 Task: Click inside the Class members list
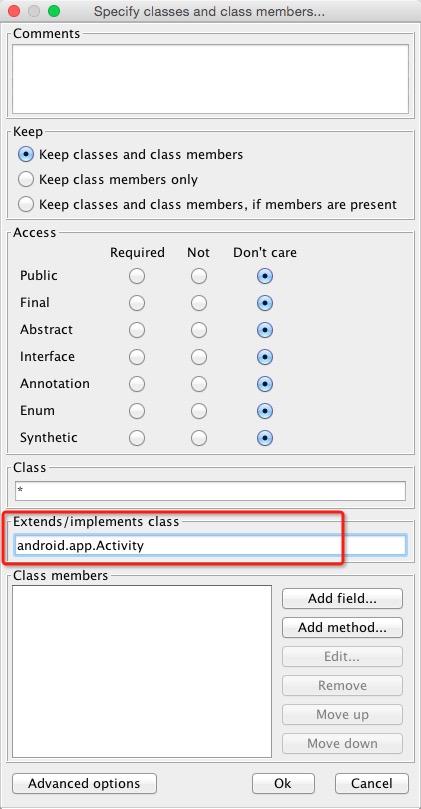point(142,671)
